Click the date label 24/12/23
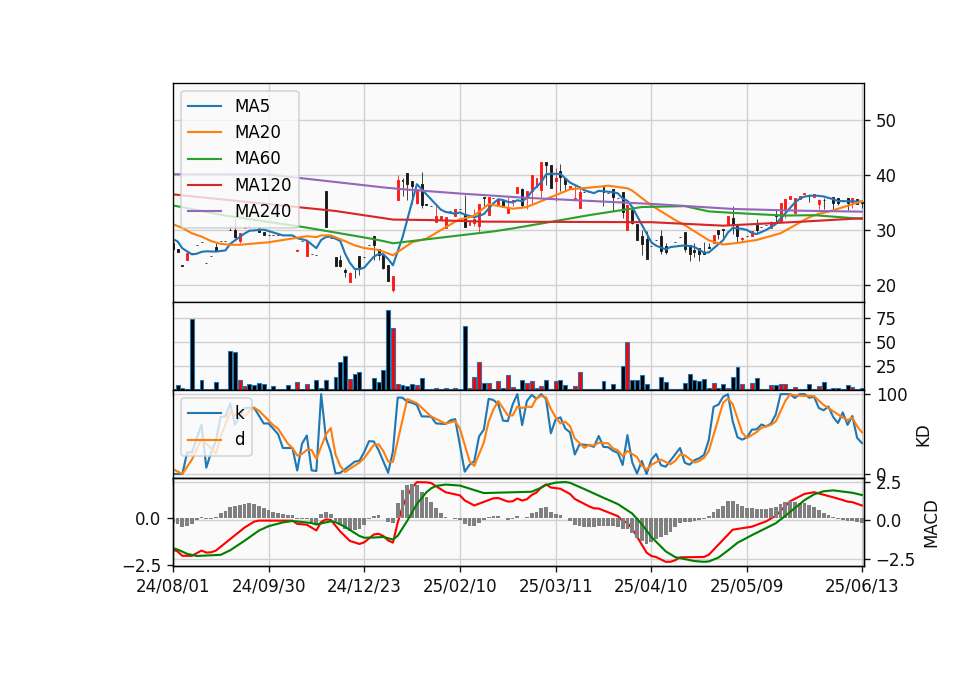 click(x=364, y=586)
